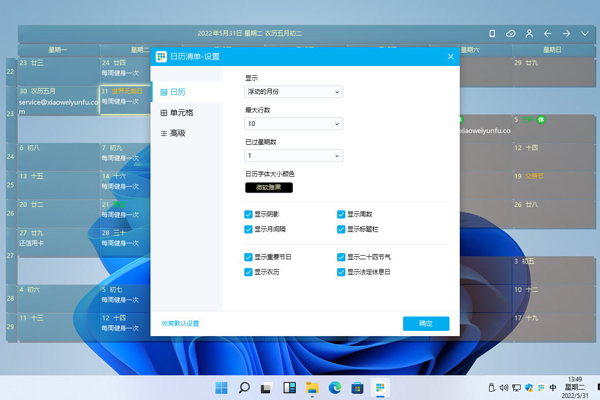Open Microsoft Edge from the taskbar
The width and height of the screenshot is (600, 400).
click(335, 387)
